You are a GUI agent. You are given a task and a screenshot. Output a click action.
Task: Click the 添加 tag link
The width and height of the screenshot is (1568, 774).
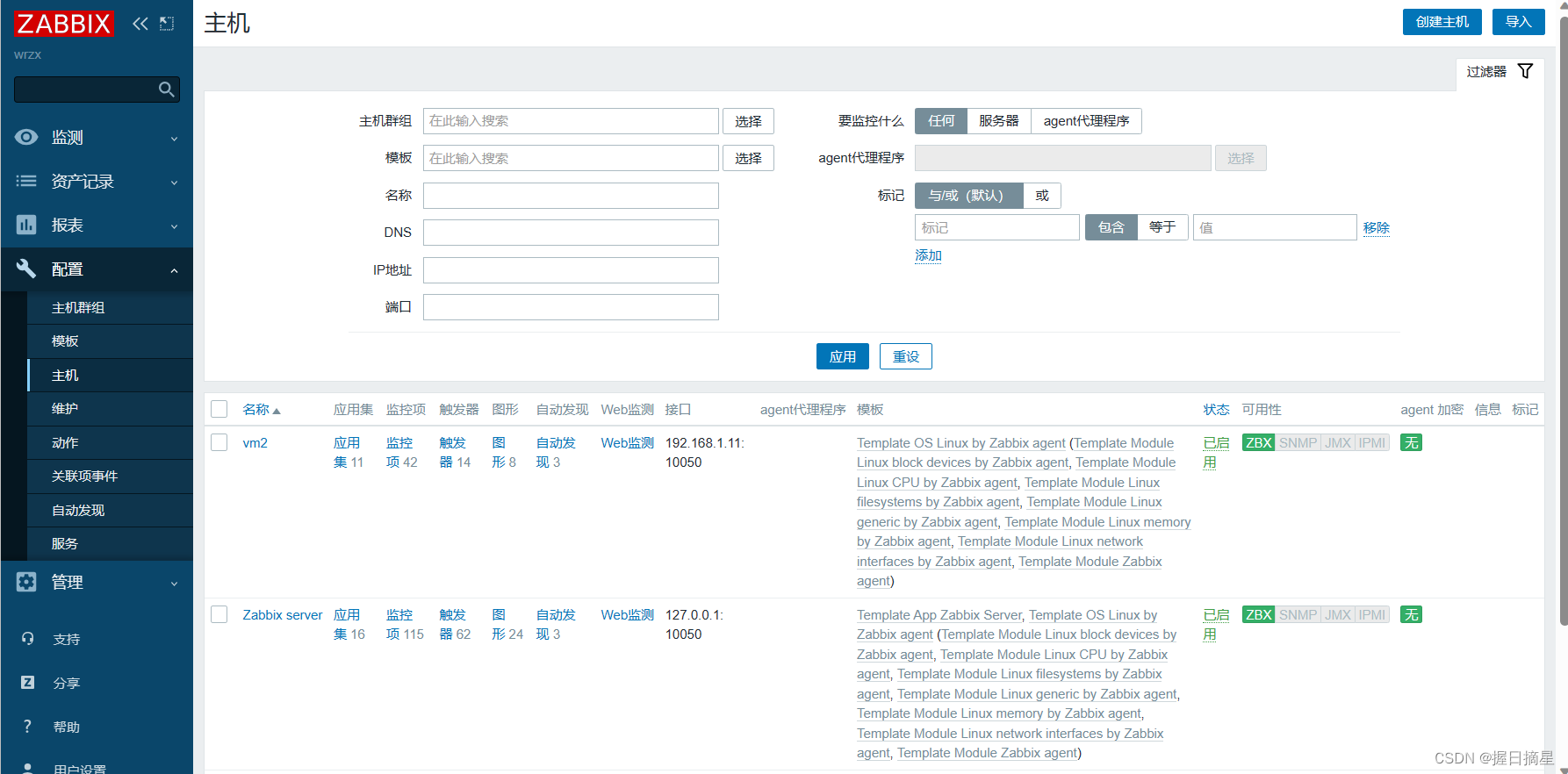[928, 255]
